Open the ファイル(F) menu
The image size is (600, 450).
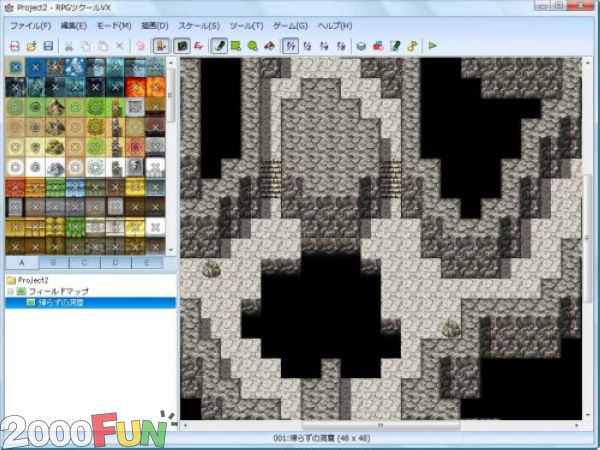coord(30,24)
